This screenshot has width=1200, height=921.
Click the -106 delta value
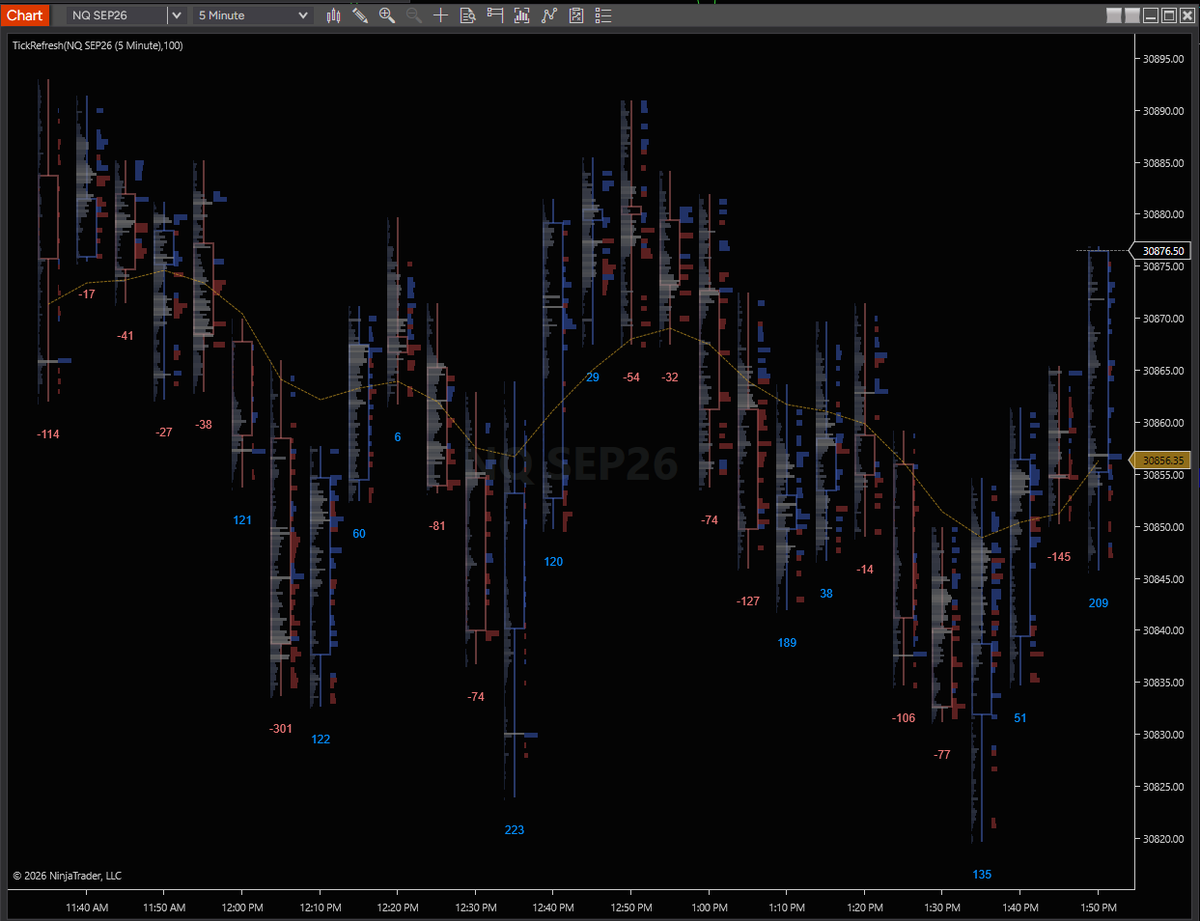pyautogui.click(x=903, y=718)
